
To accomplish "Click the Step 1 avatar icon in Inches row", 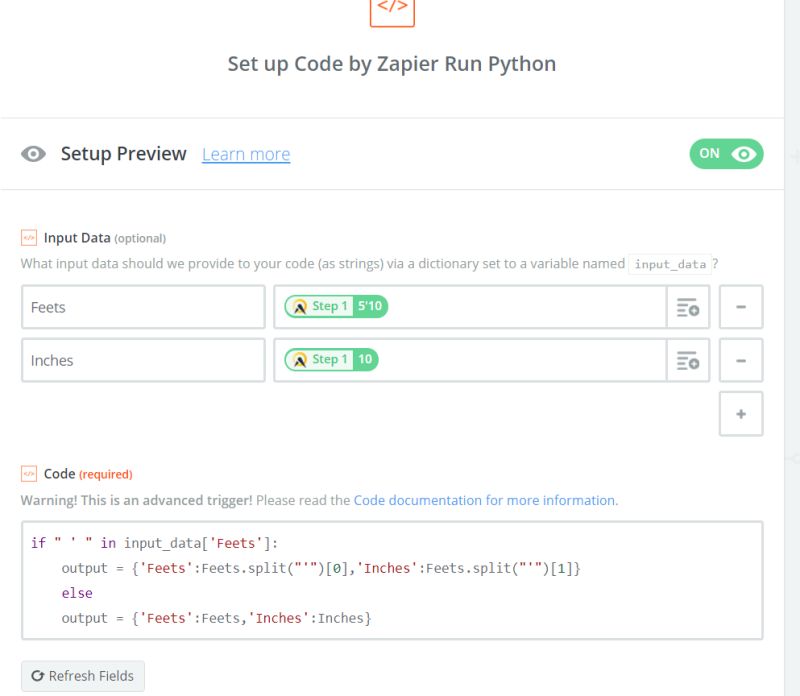I will coord(297,360).
